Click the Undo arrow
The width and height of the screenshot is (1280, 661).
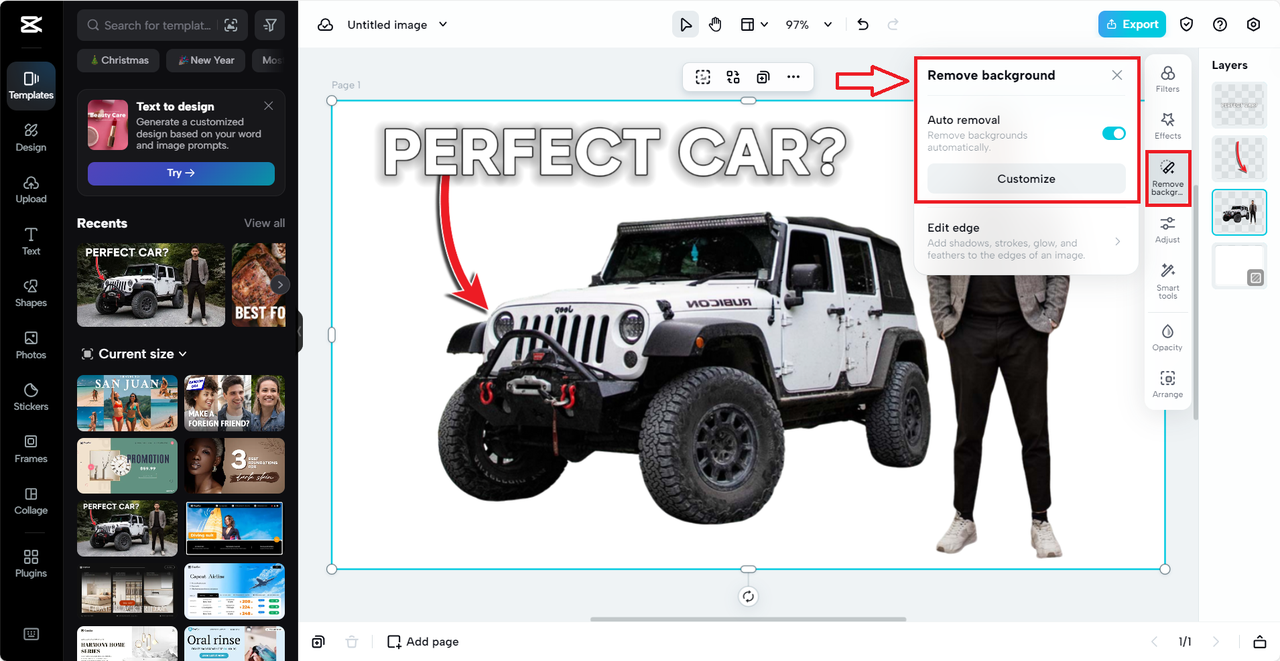point(863,25)
